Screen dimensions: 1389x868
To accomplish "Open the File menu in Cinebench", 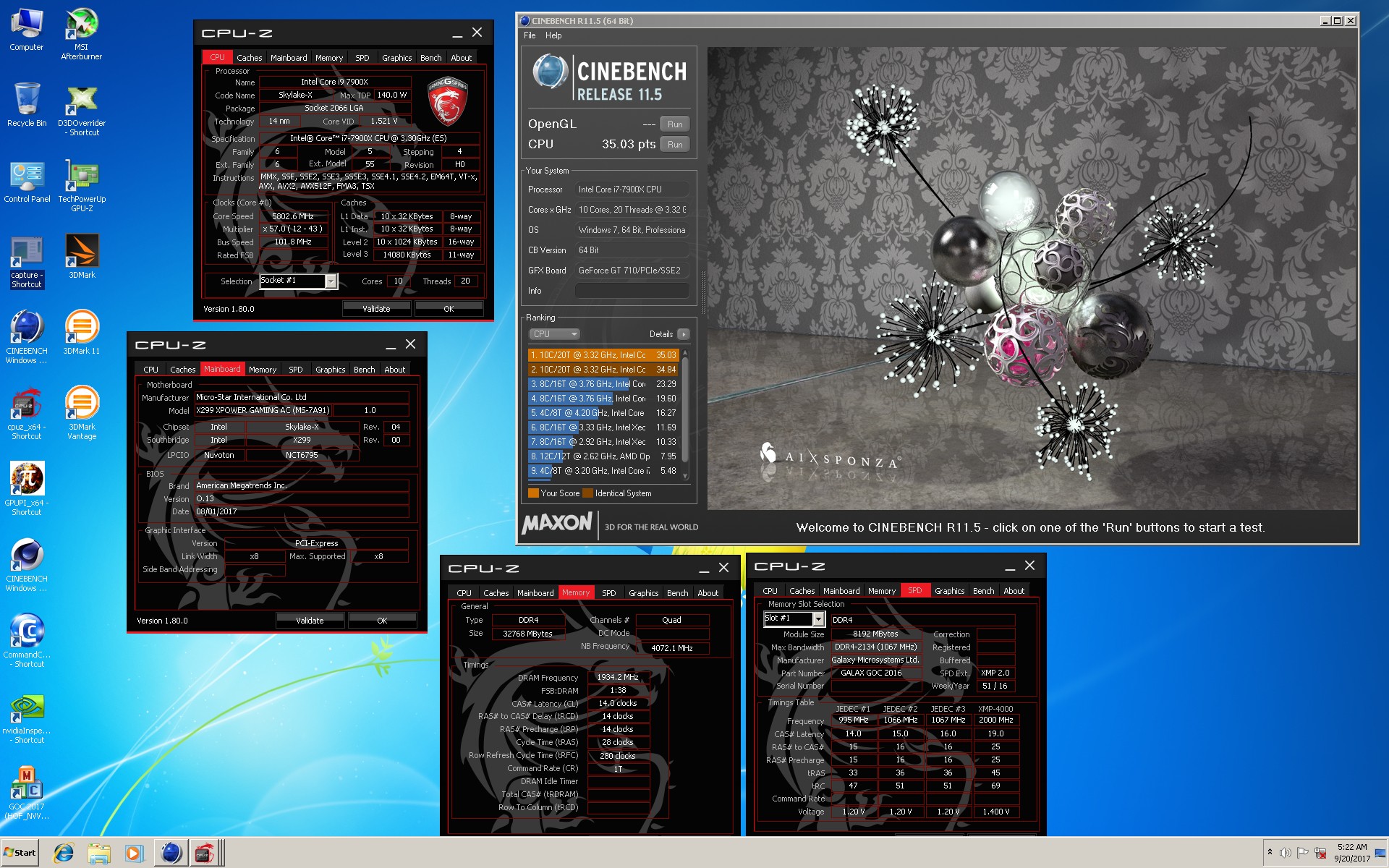I will (x=530, y=35).
